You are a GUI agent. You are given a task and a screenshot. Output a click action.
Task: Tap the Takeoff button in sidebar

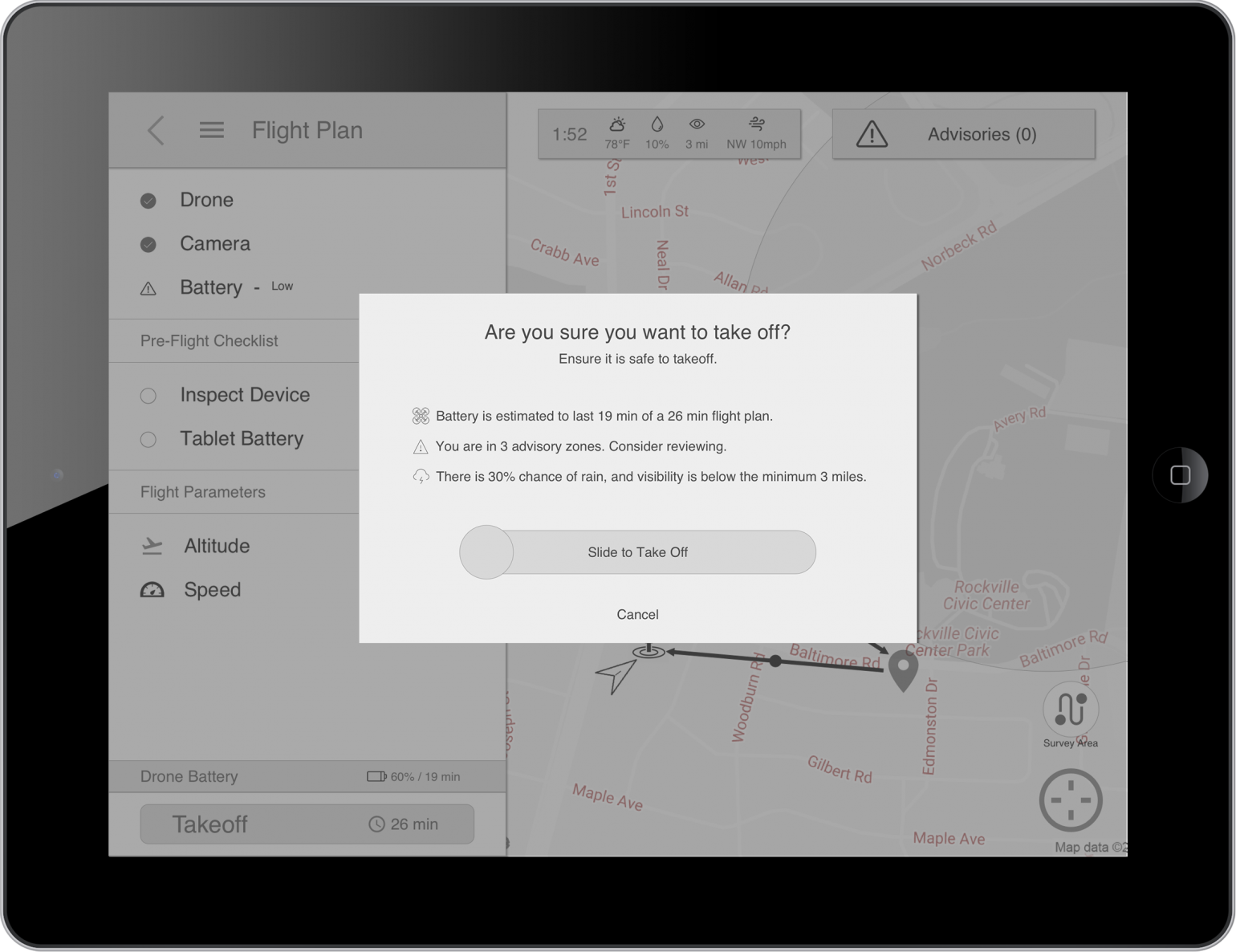[x=307, y=824]
